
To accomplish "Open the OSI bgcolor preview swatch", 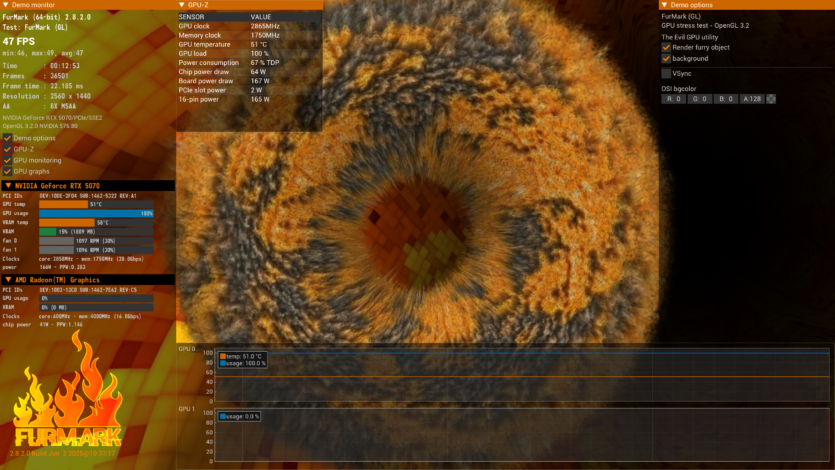I will pyautogui.click(x=771, y=99).
